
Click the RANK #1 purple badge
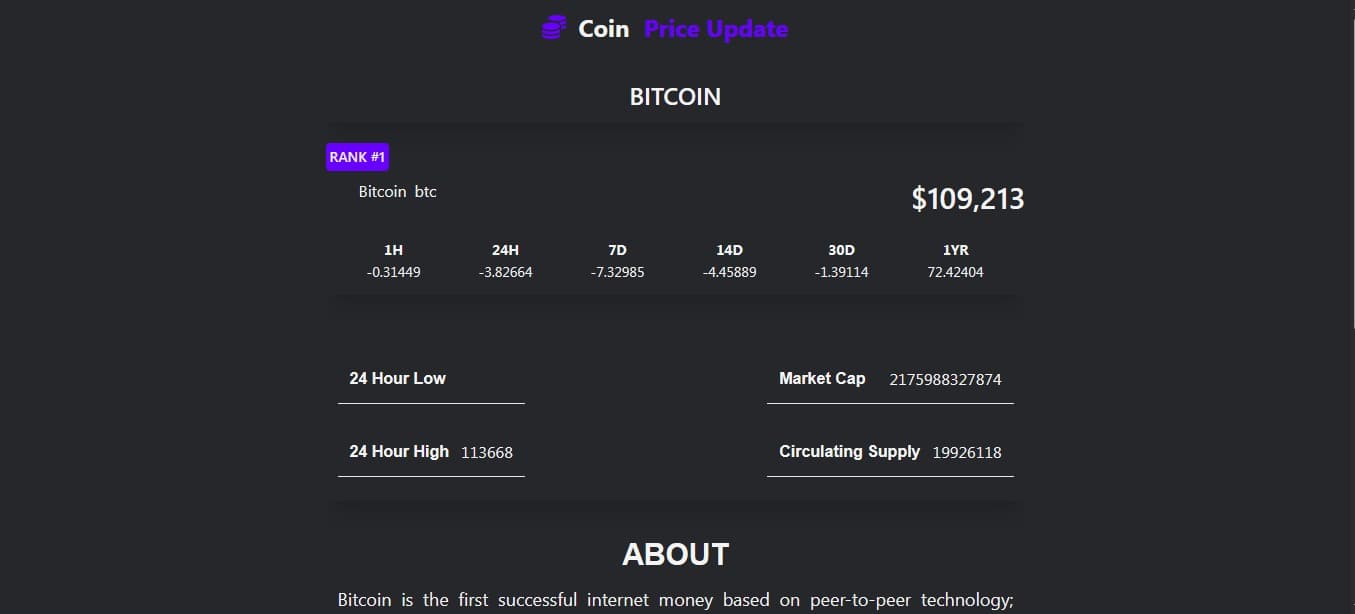tap(357, 157)
